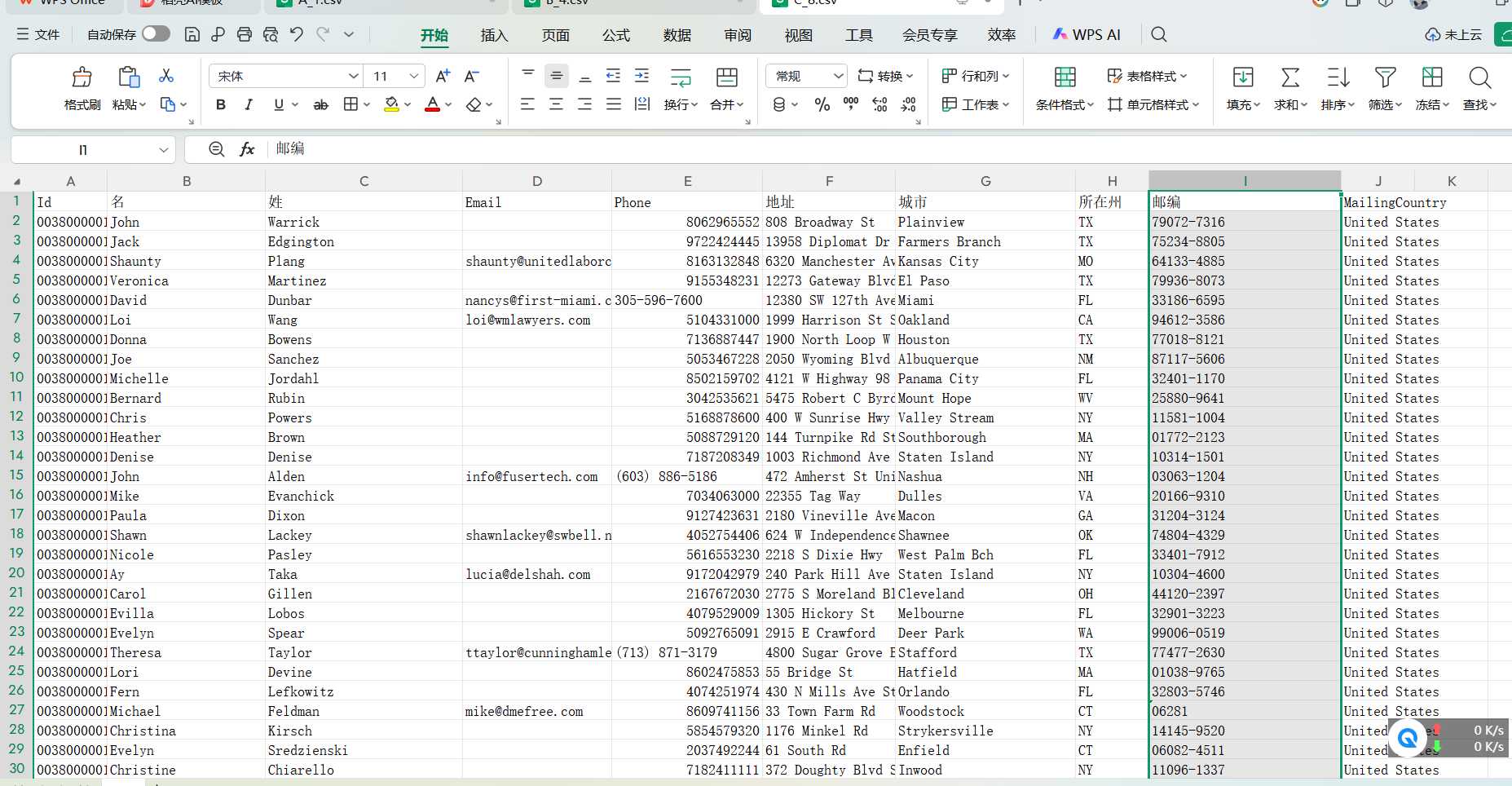Click the Fill (填充) icon
Viewport: 1512px width, 786px height.
1243,77
